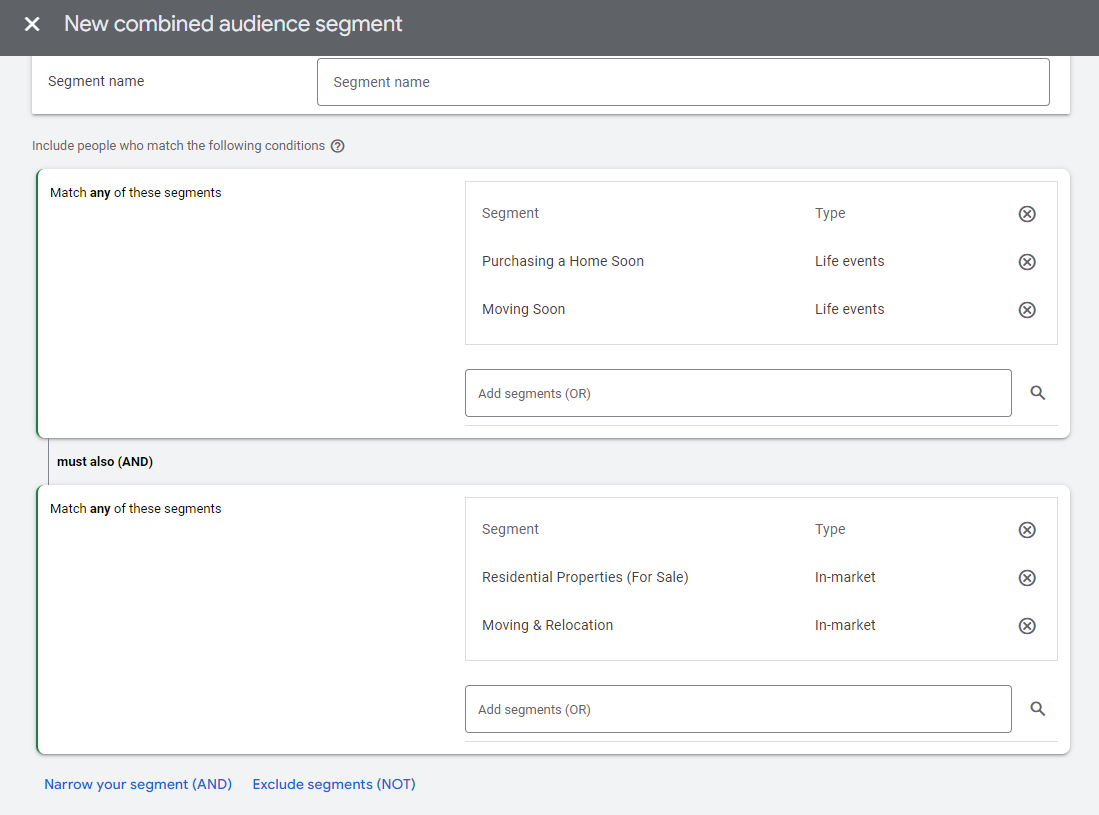Click In-market type for Residential Properties

tap(845, 577)
